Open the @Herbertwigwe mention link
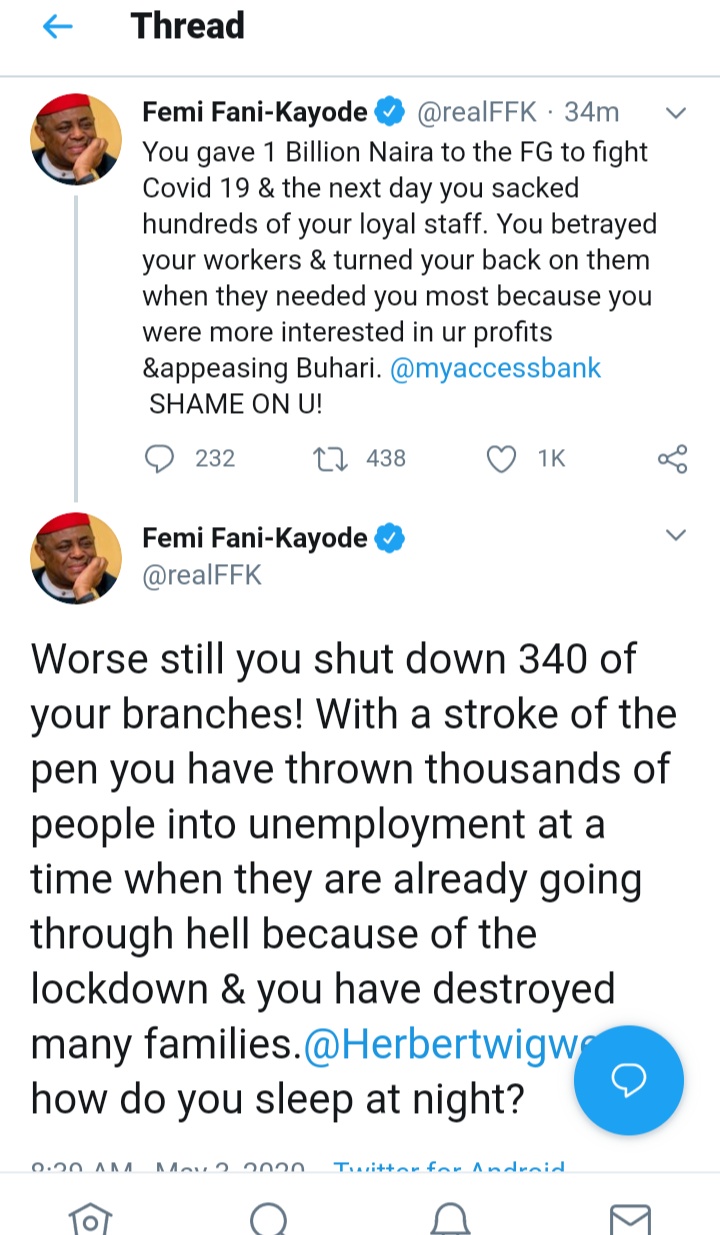The height and width of the screenshot is (1235, 720). [x=442, y=1045]
